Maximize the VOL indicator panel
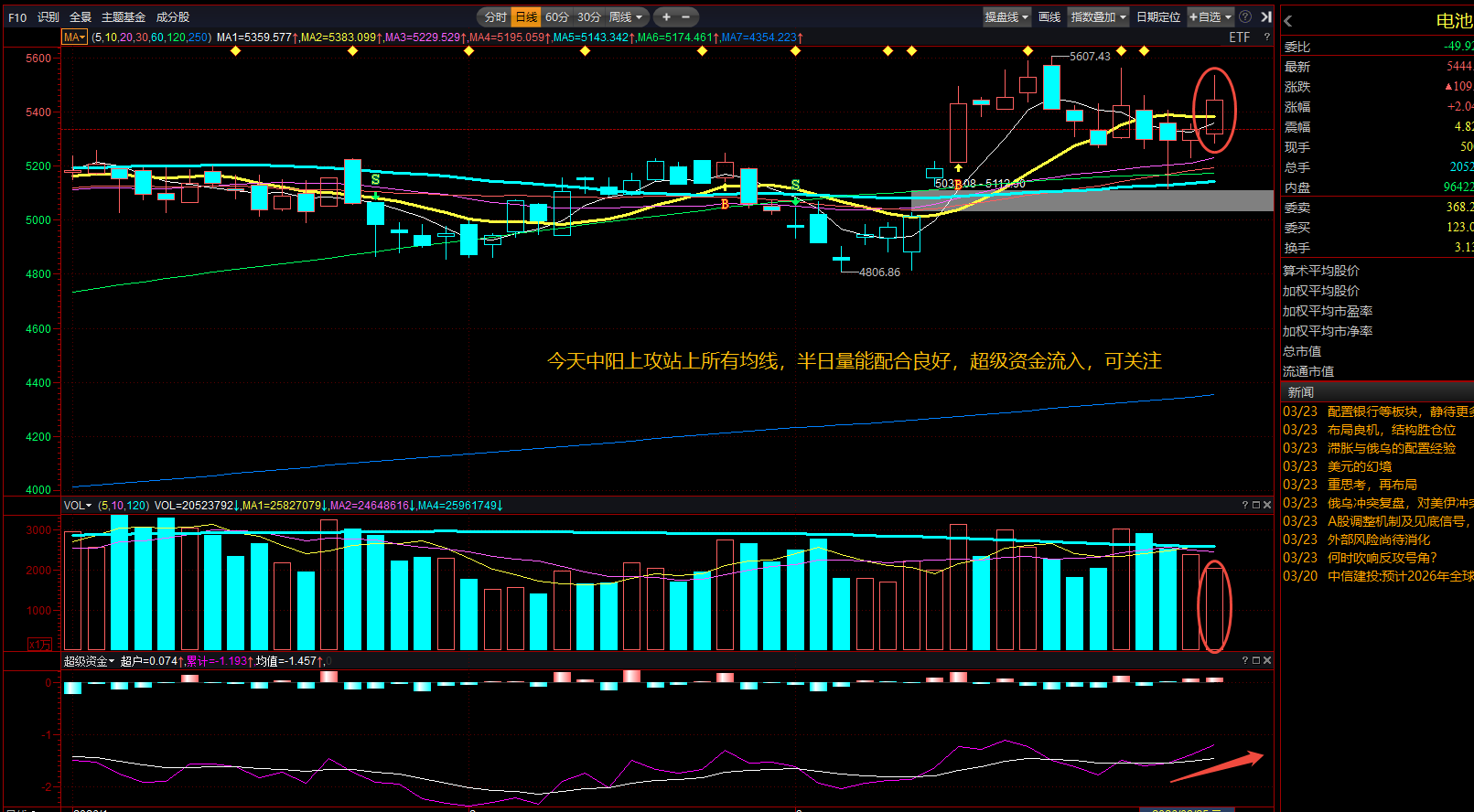This screenshot has width=1474, height=812. [1256, 505]
